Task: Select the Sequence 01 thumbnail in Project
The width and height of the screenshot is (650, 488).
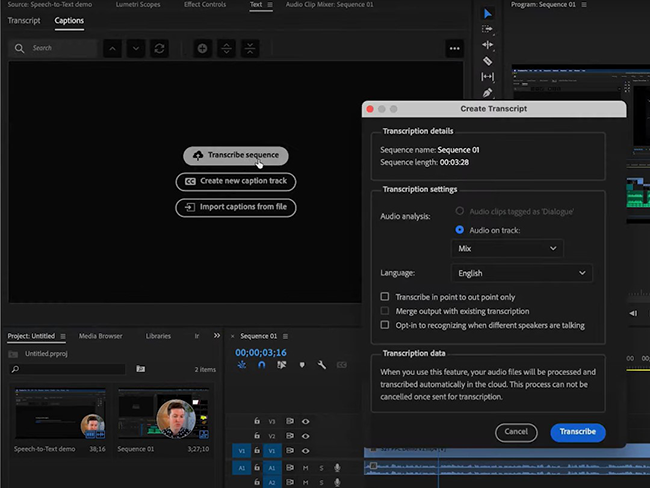Action: [x=163, y=413]
